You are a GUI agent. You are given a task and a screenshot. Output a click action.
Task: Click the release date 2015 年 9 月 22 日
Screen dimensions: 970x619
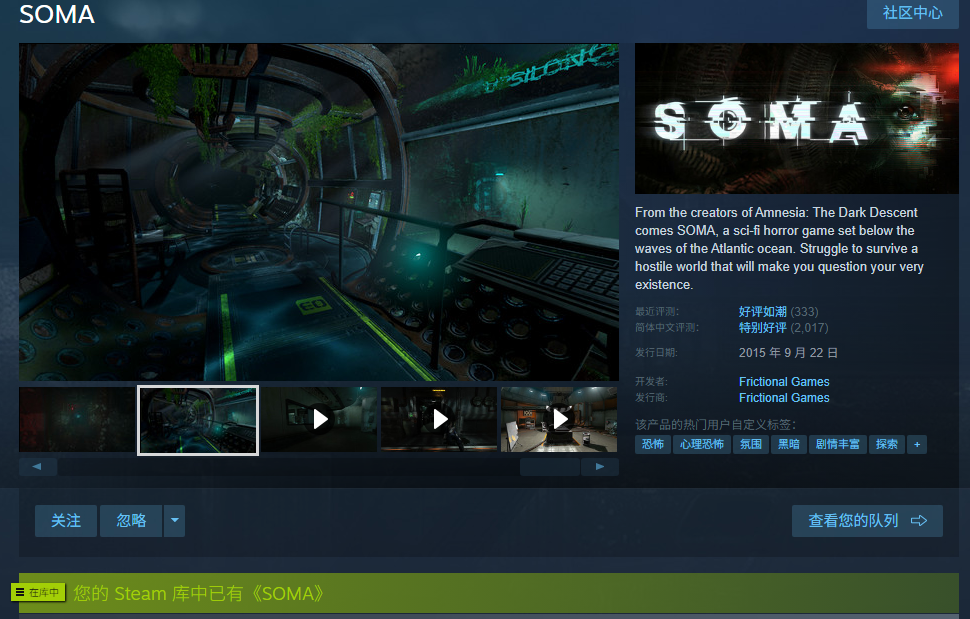point(788,352)
